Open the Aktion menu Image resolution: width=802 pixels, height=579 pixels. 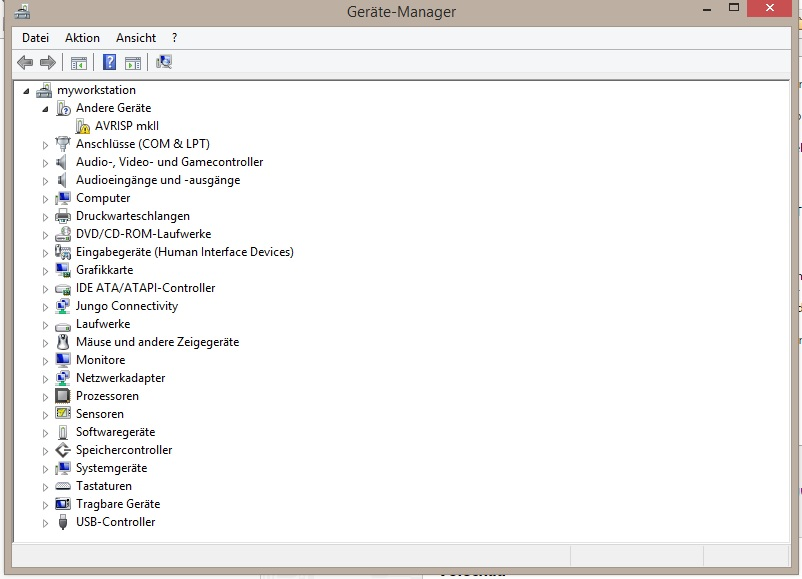pos(82,38)
